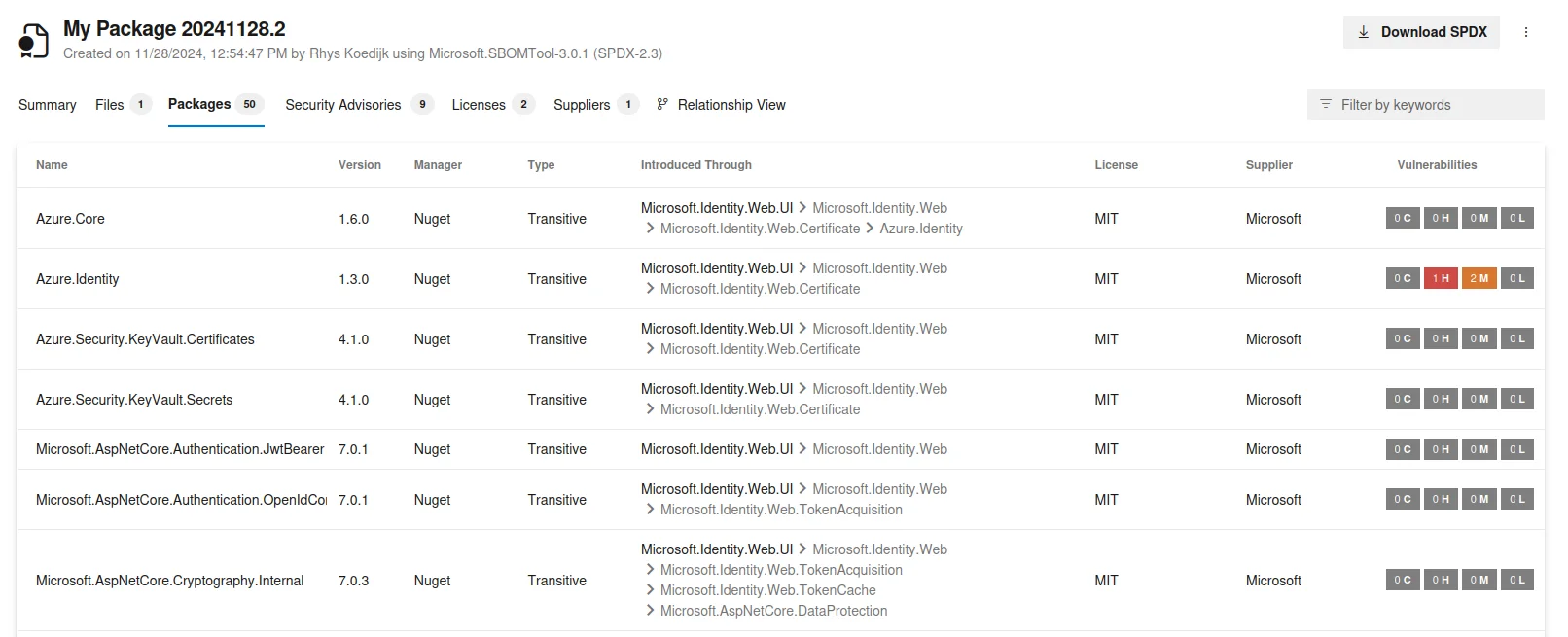Click the 0L low badge for Microsoft.AspNetCore.Cryptography.Internal
1568x637 pixels.
coord(1516,580)
